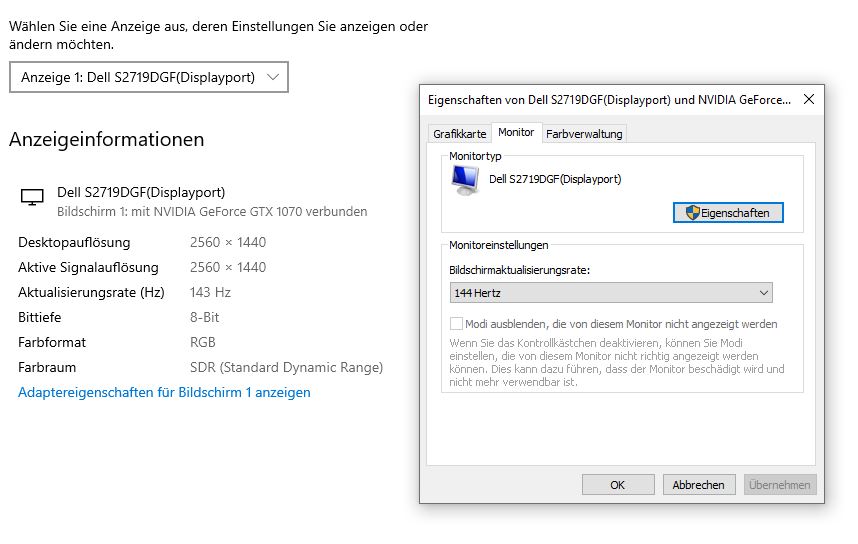Click the Bildschirmaktualisierungsrate label
The width and height of the screenshot is (858, 544).
point(519,270)
